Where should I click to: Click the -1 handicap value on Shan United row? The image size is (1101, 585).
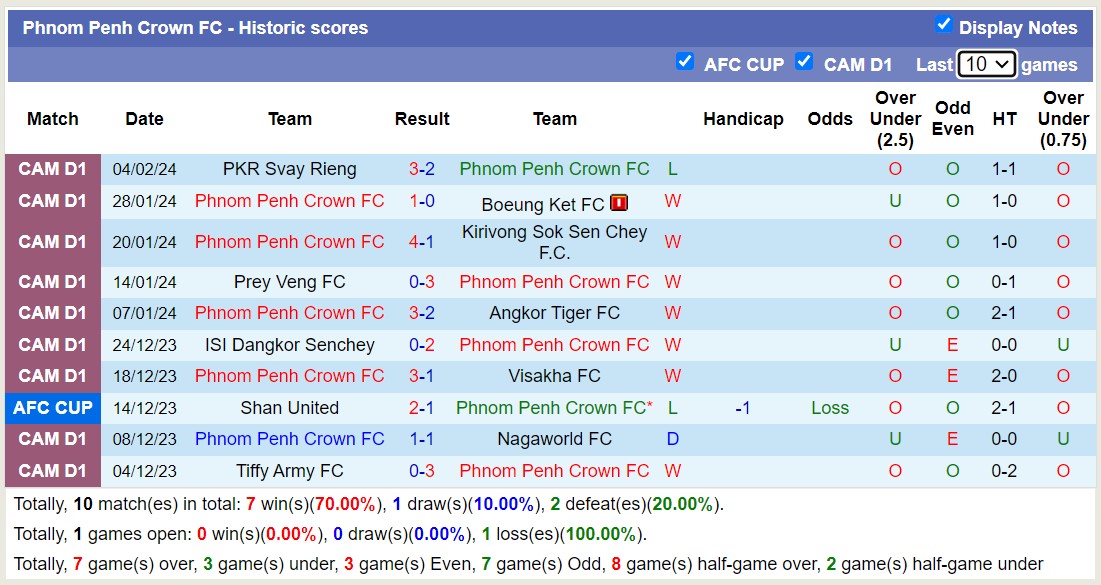tap(743, 407)
